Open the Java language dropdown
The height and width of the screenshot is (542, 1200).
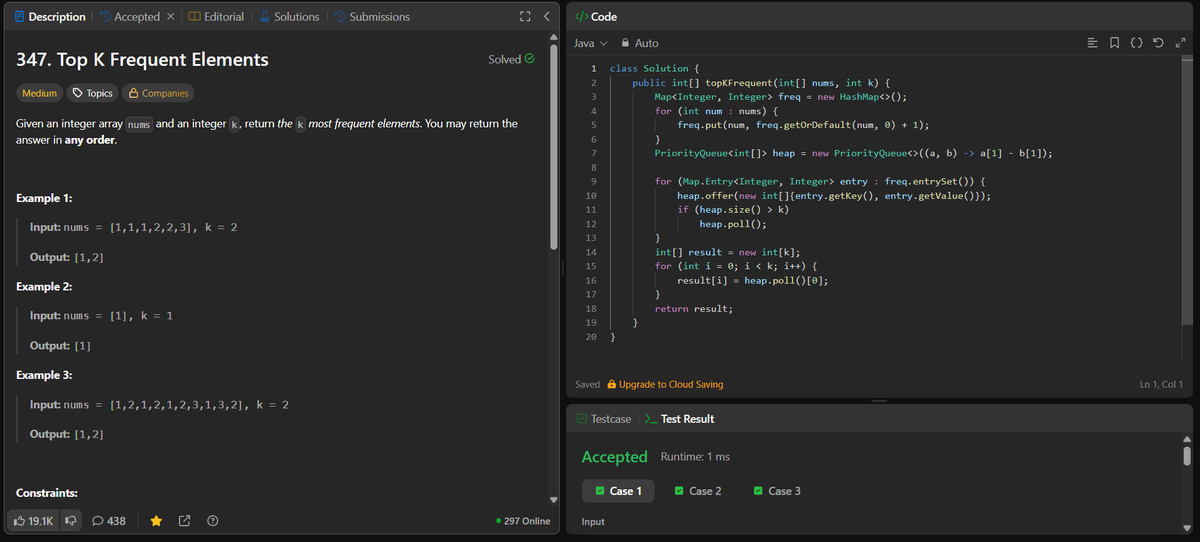(x=590, y=43)
